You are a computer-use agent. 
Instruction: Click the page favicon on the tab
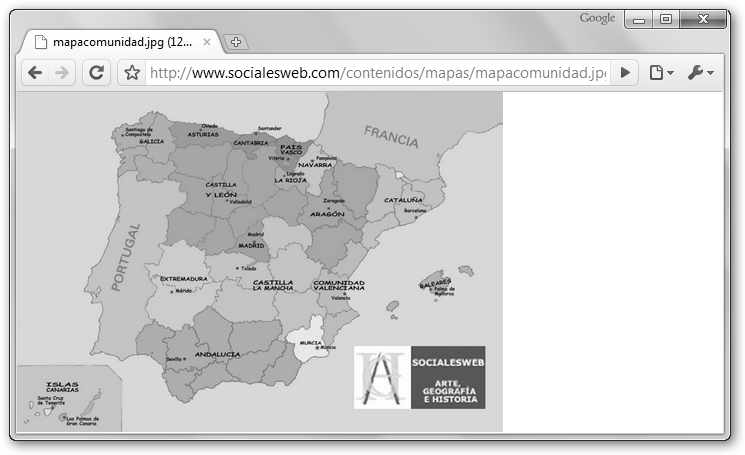coord(40,42)
